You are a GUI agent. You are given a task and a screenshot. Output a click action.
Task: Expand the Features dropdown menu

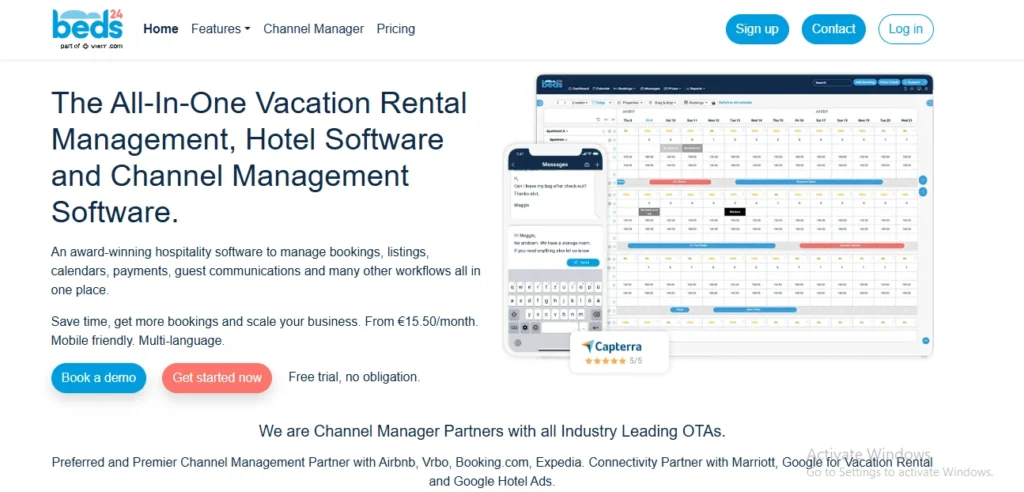[x=221, y=29]
